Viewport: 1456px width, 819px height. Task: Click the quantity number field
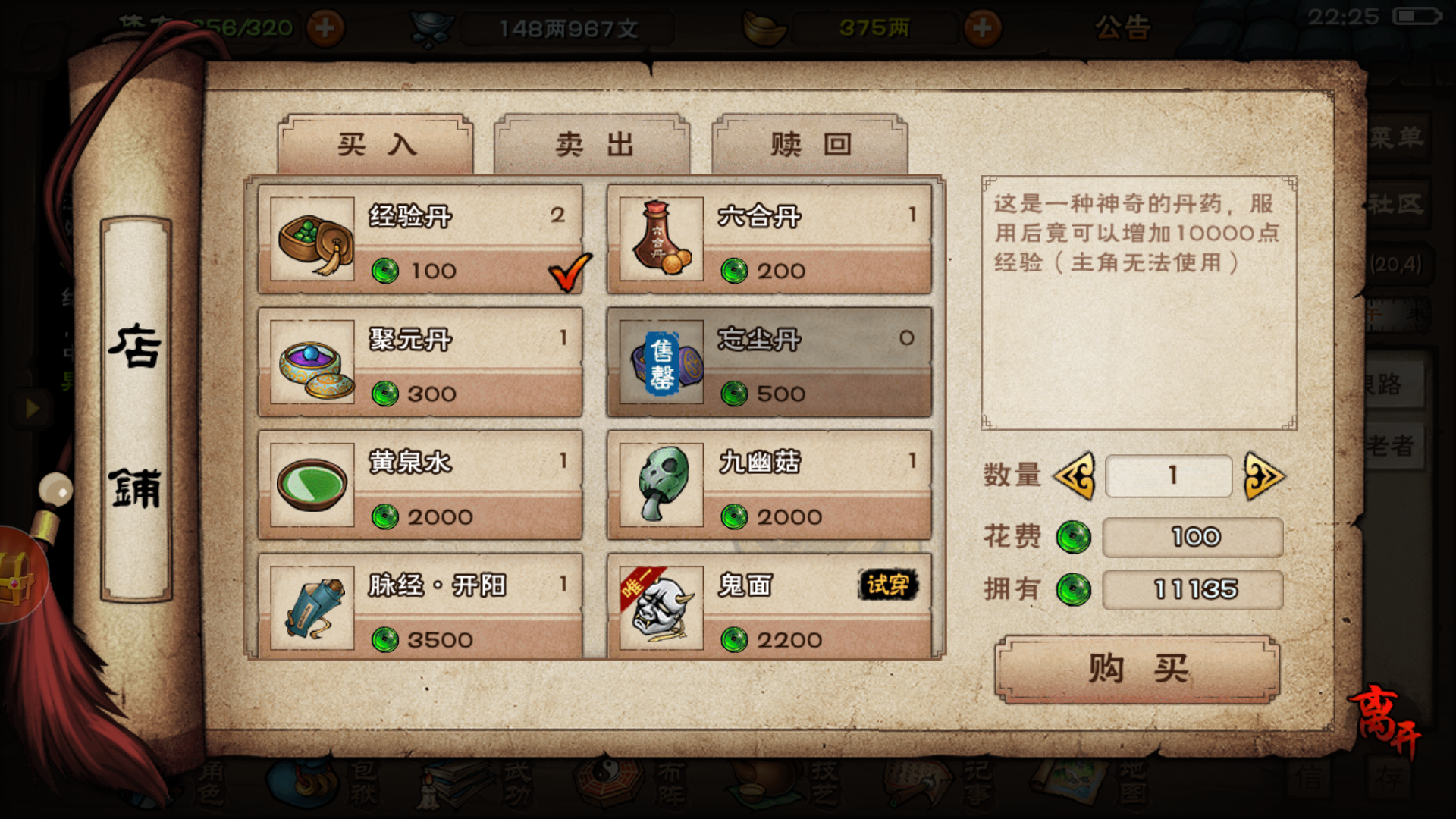coord(1169,476)
